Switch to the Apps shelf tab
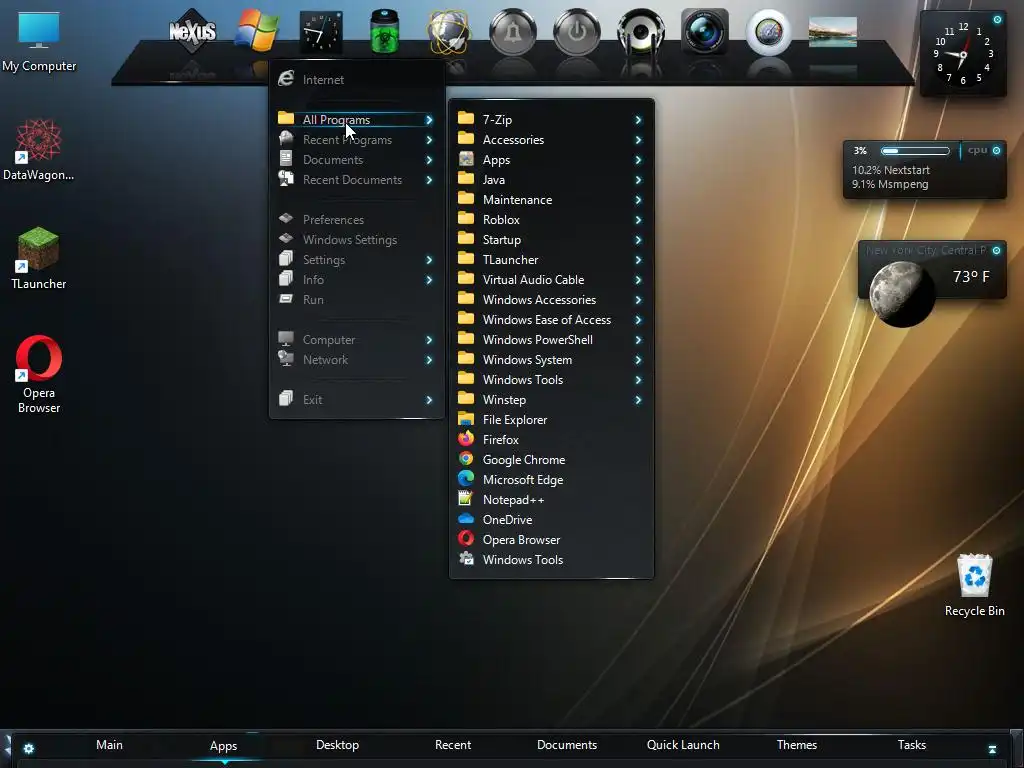The image size is (1024, 768). tap(223, 745)
